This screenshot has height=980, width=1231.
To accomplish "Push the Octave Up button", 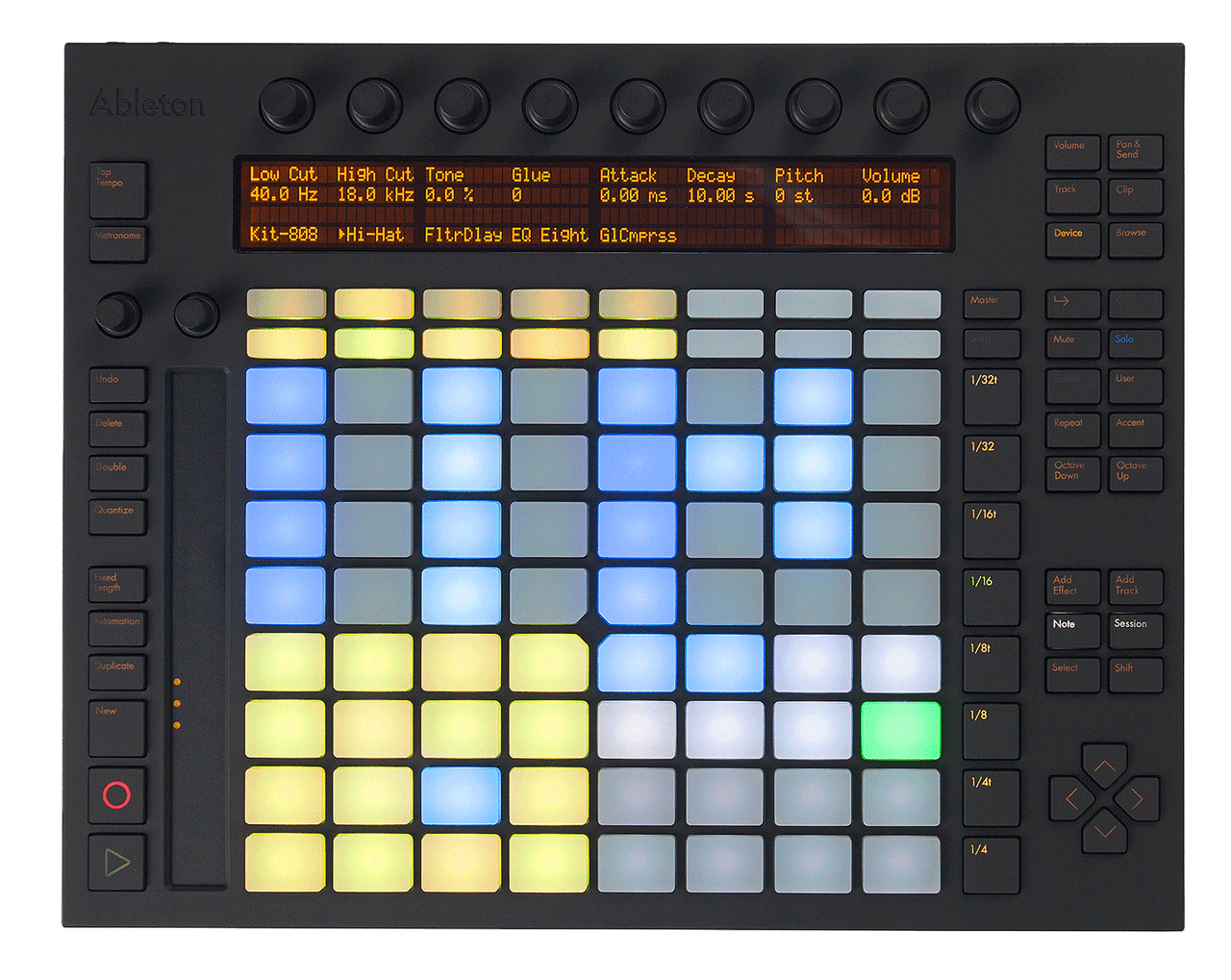I will (x=1135, y=474).
